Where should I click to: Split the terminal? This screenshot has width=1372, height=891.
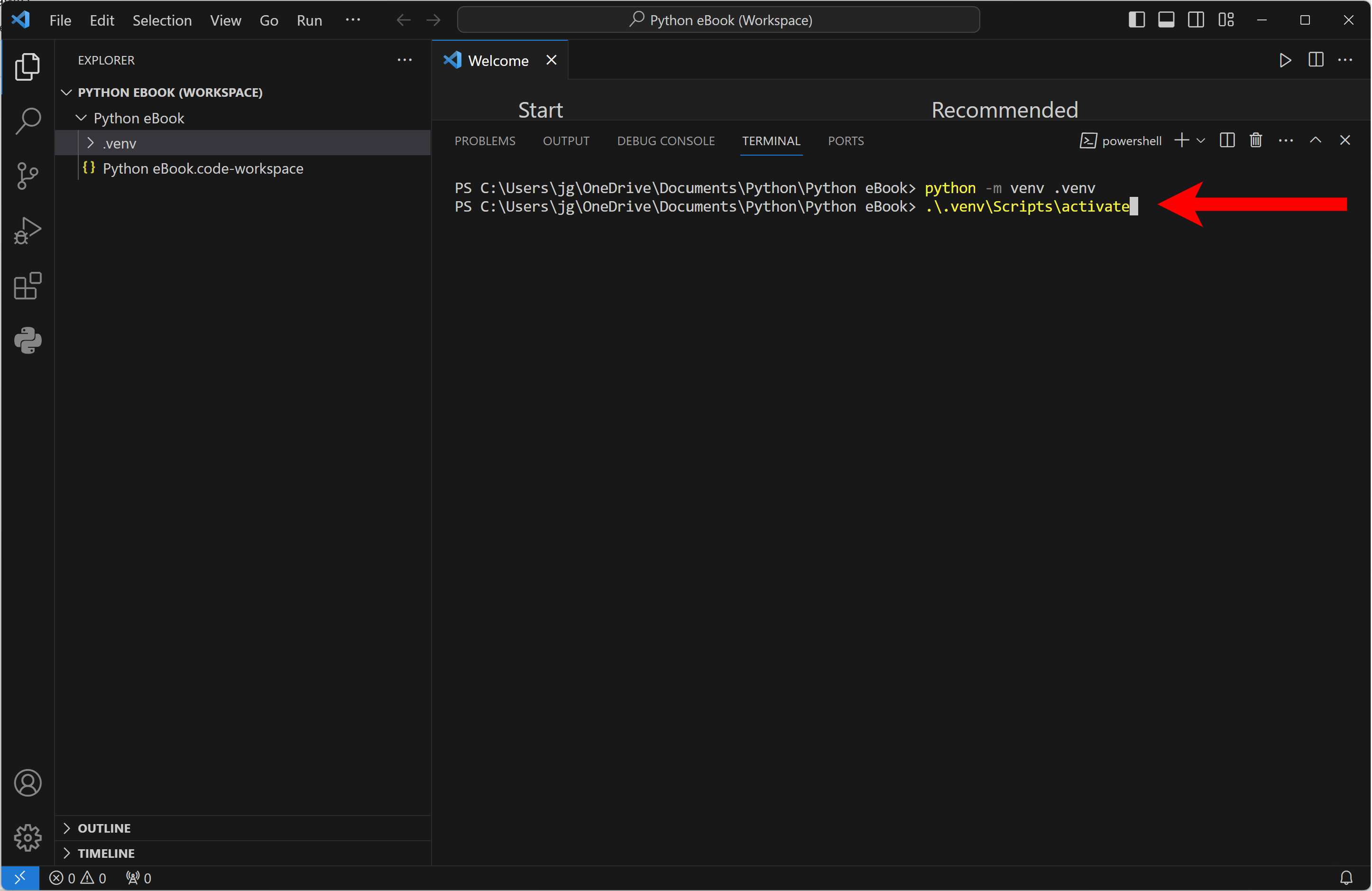click(1227, 140)
